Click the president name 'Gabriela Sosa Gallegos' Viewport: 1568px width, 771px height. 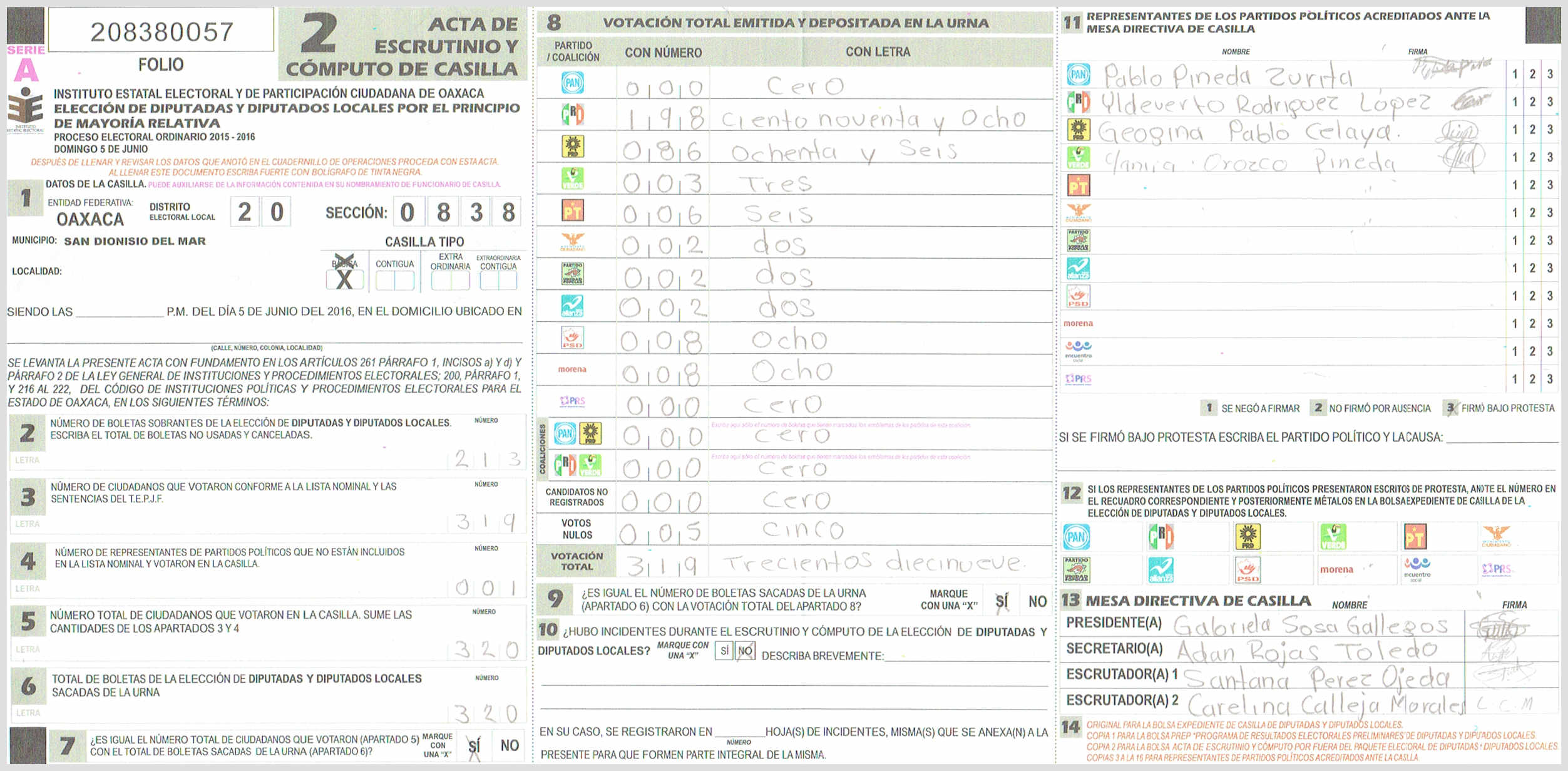1311,624
